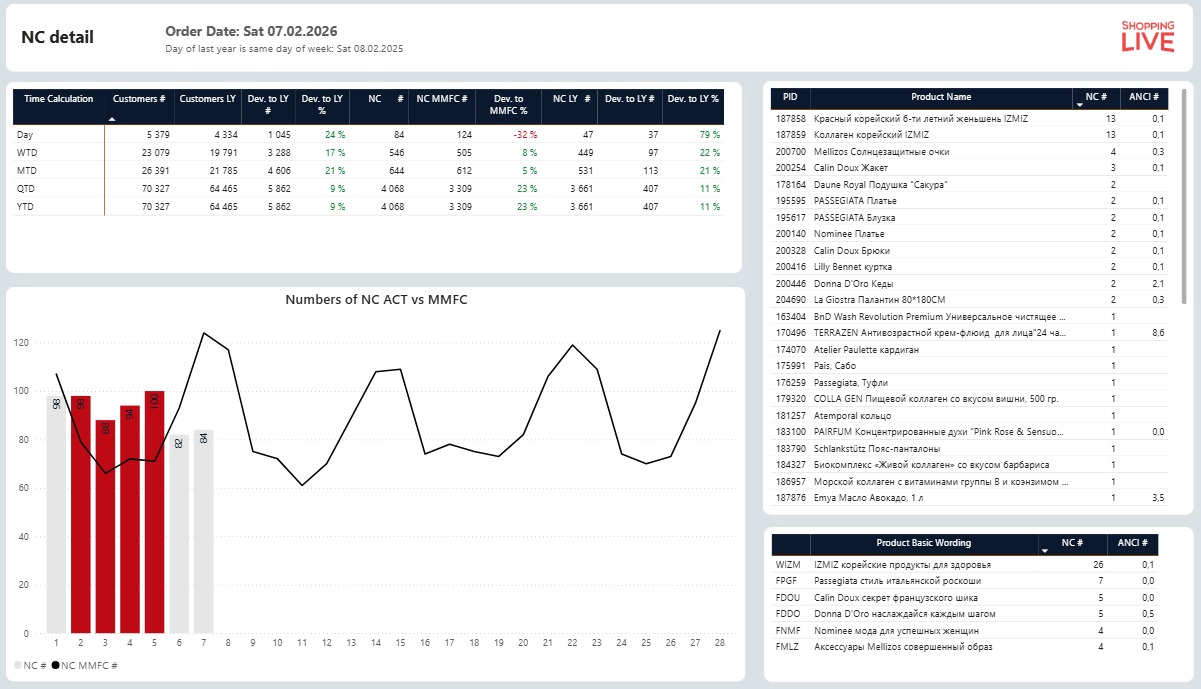Viewport: 1201px width, 689px height.
Task: Click the sort arrow under Customers # header
Action: click(x=112, y=119)
